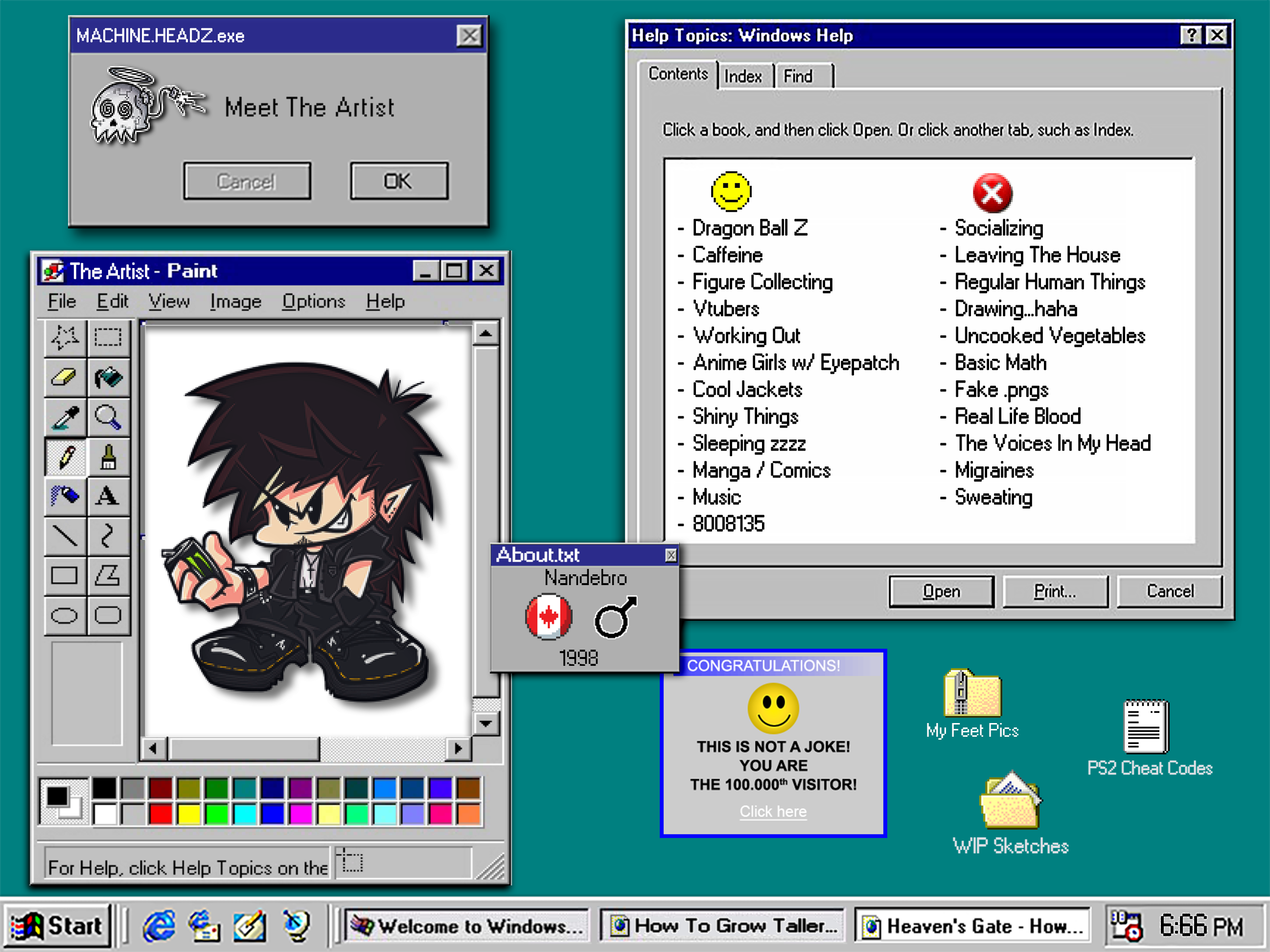Image resolution: width=1270 pixels, height=952 pixels.
Task: Follow the Click here link in popup
Action: [773, 812]
